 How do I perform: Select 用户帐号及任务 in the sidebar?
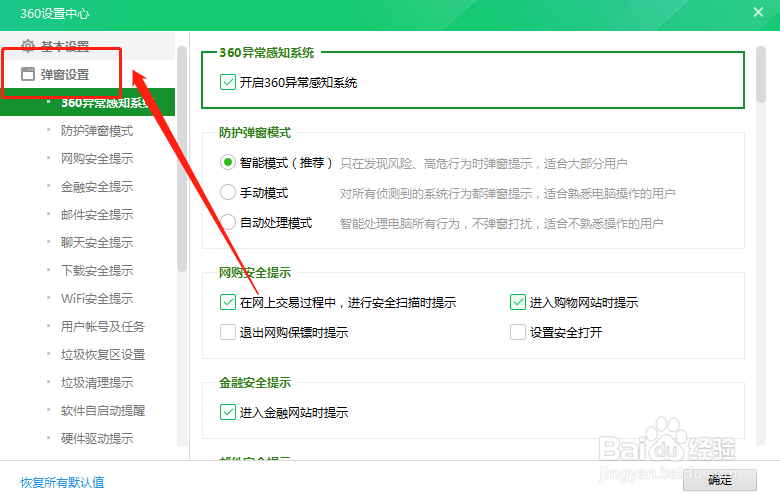[x=103, y=326]
